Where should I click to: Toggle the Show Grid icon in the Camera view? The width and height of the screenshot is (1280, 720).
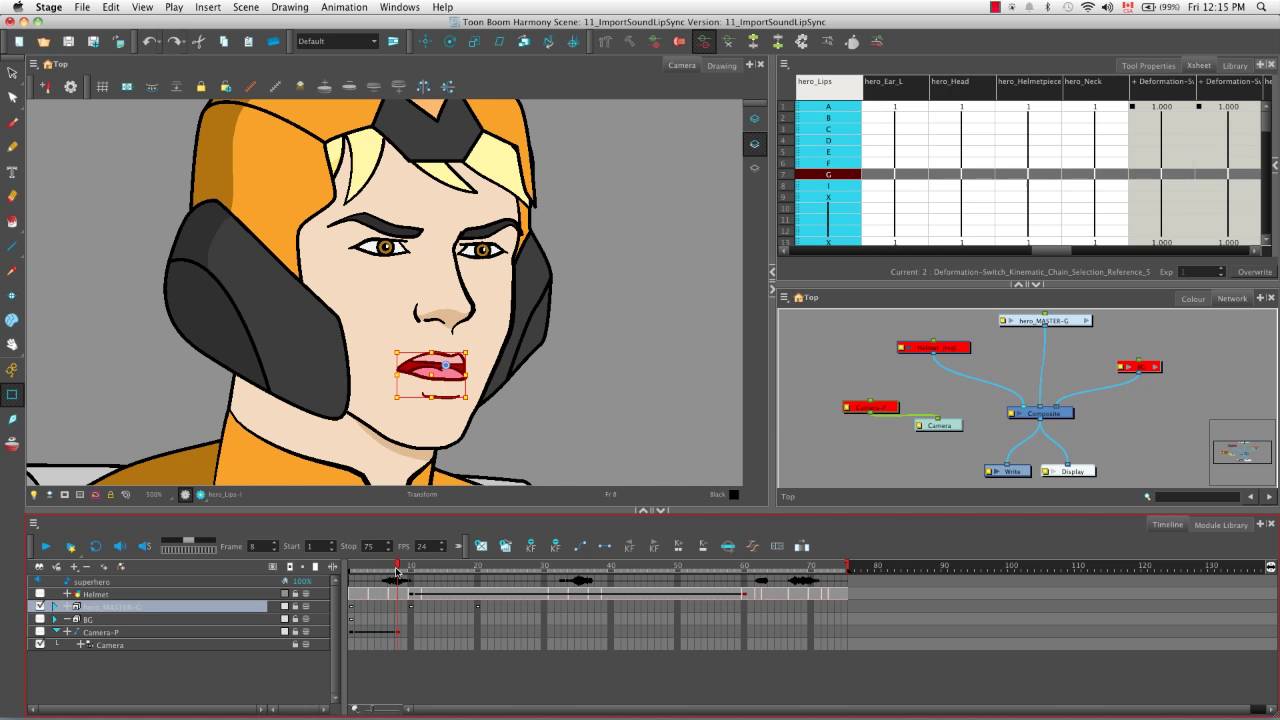[x=102, y=87]
